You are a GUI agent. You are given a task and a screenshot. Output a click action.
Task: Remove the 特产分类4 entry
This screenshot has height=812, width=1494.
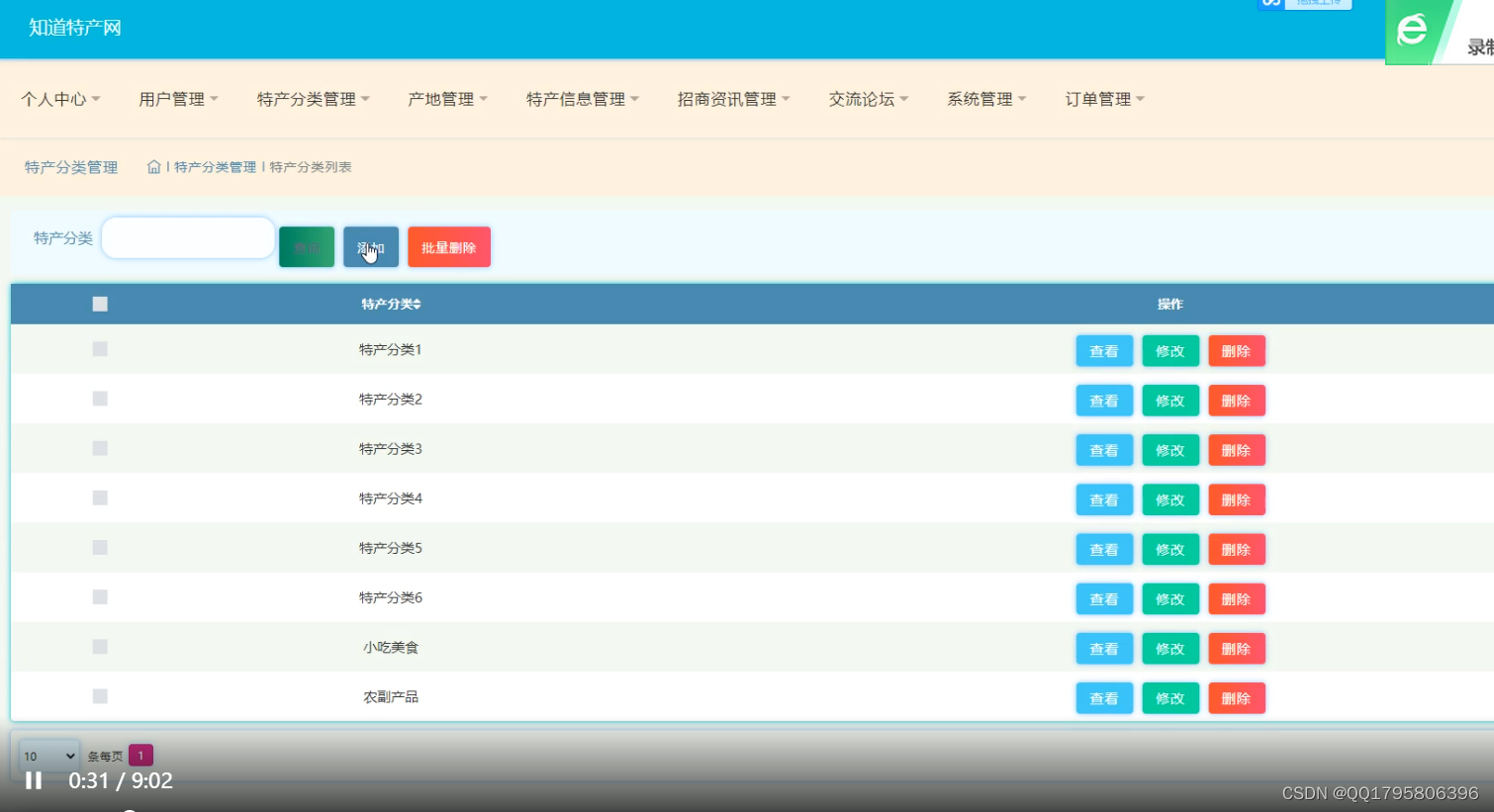click(1237, 499)
